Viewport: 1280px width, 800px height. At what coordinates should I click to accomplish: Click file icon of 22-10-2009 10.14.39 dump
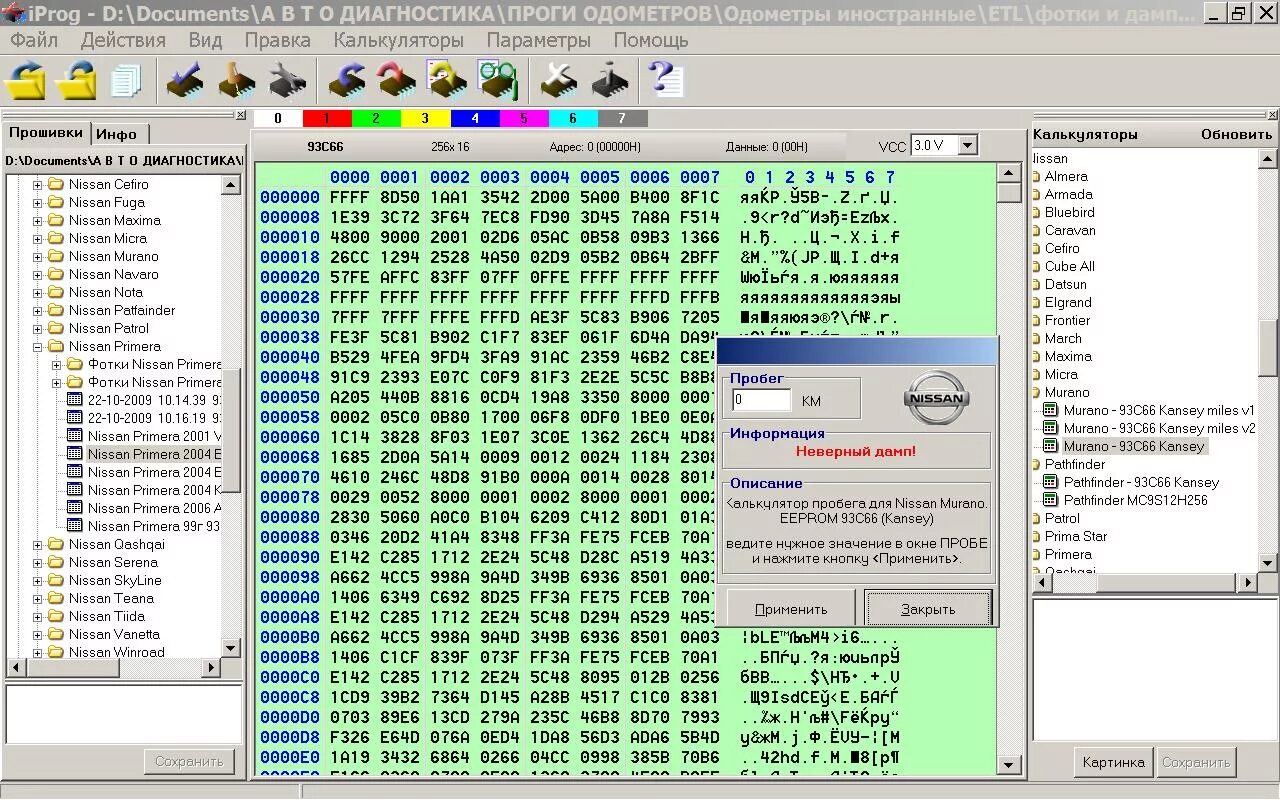74,400
